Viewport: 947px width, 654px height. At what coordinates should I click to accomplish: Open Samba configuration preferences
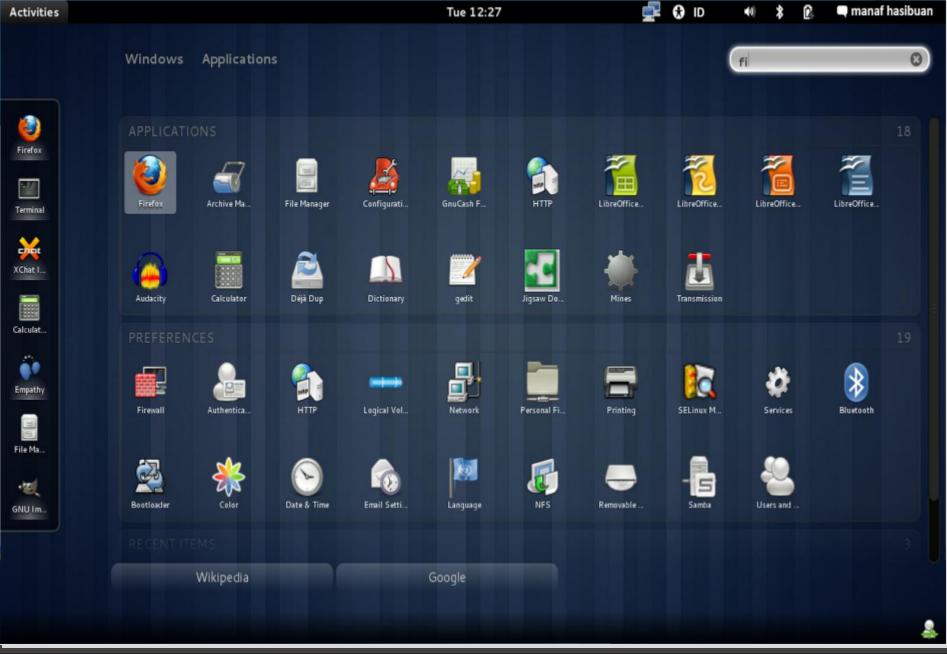698,481
